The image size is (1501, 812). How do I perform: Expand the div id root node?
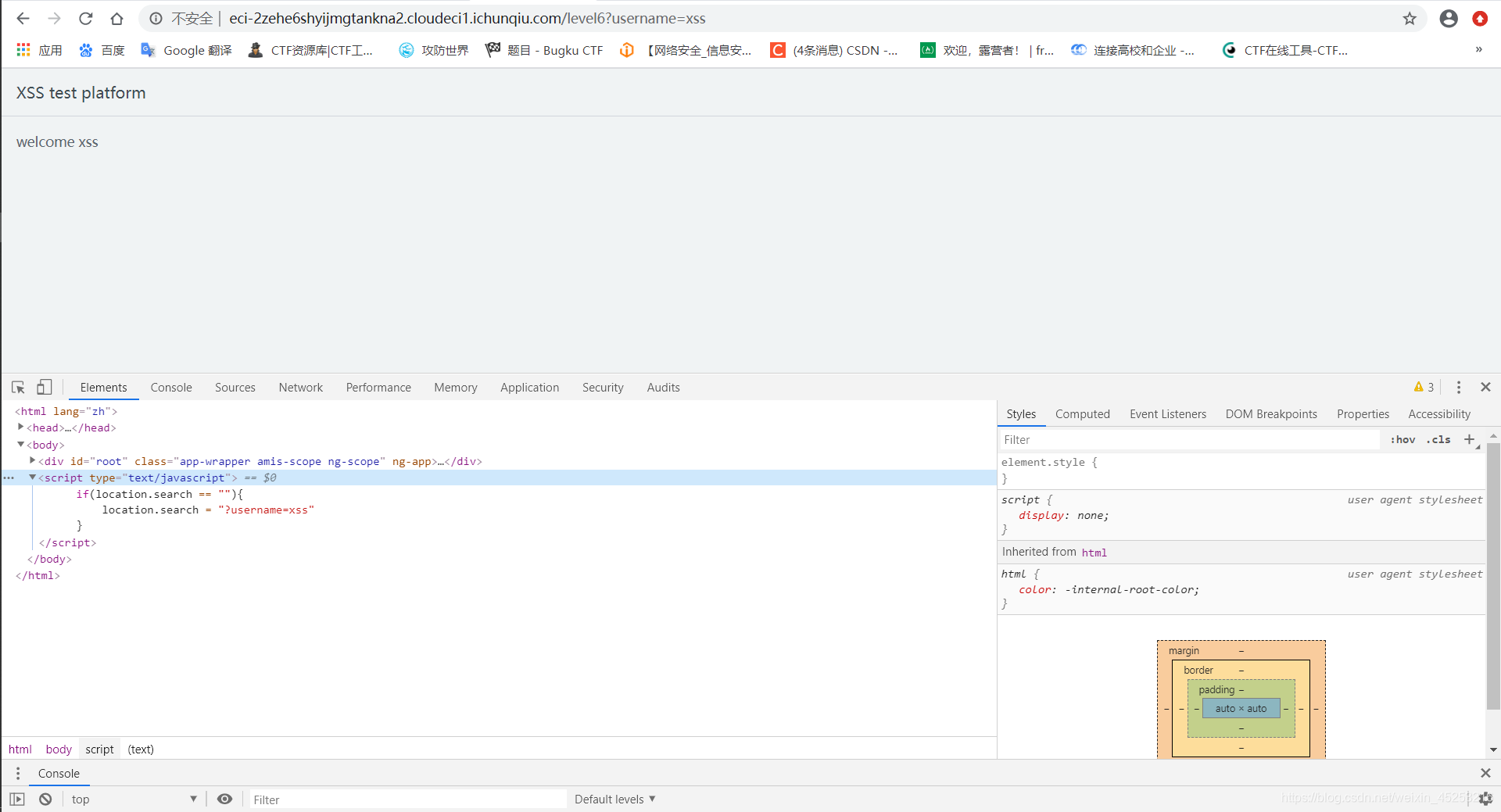click(x=32, y=460)
